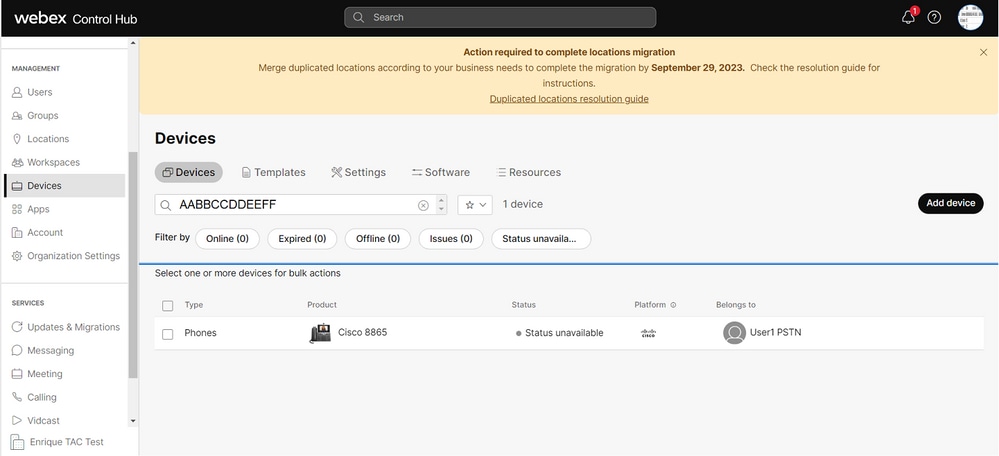
Task: Click the Product column header
Action: click(x=322, y=305)
